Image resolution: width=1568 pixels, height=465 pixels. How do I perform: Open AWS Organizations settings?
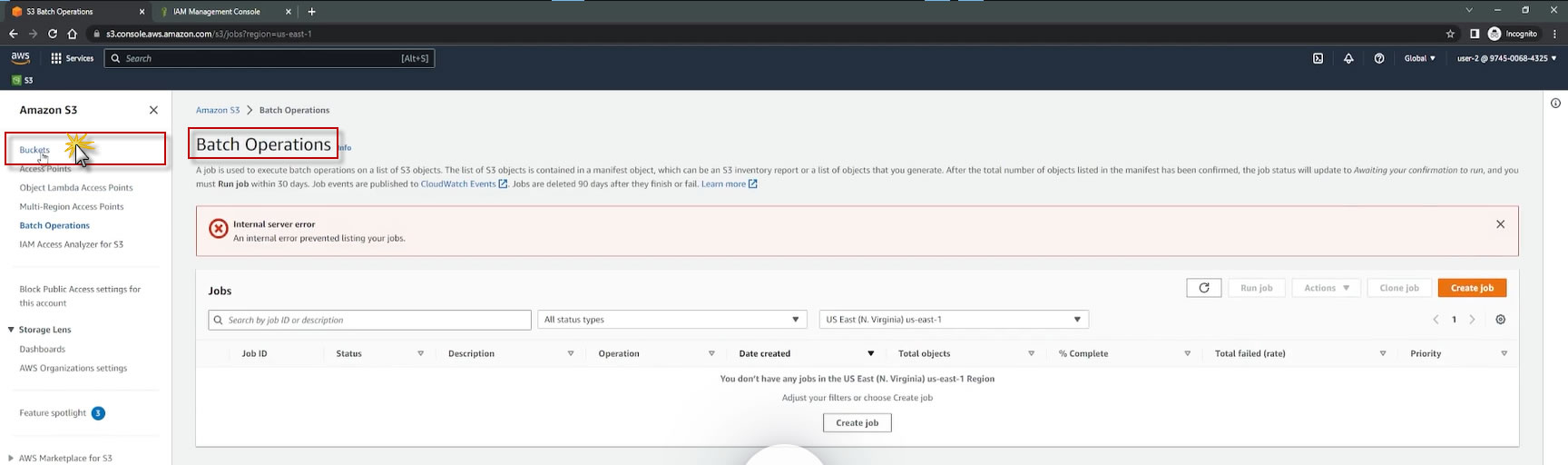[x=73, y=368]
